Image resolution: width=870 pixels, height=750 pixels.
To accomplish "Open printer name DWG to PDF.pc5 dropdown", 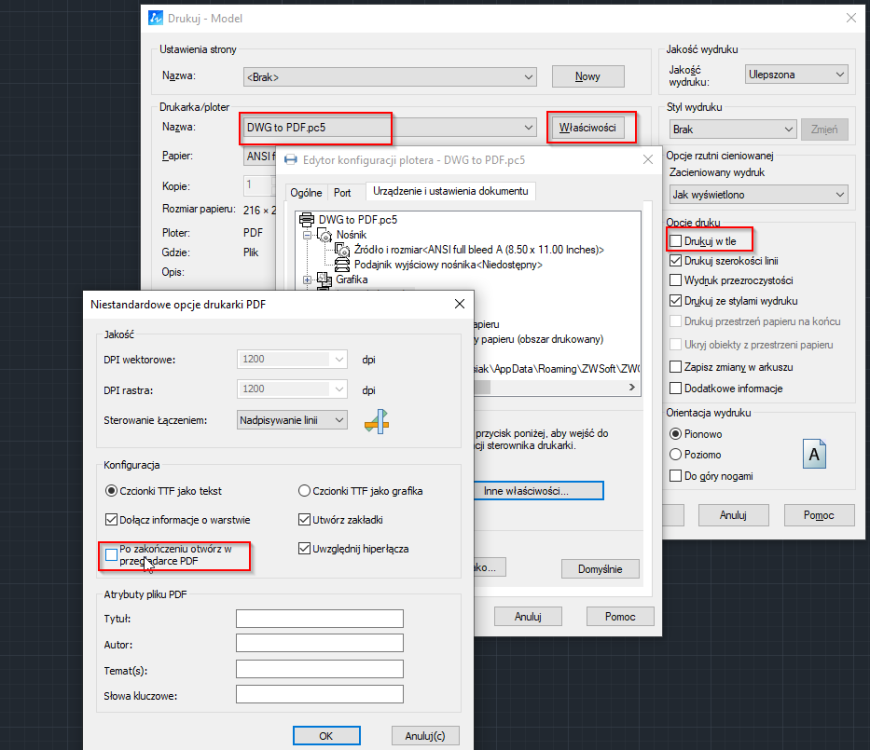I will click(390, 128).
